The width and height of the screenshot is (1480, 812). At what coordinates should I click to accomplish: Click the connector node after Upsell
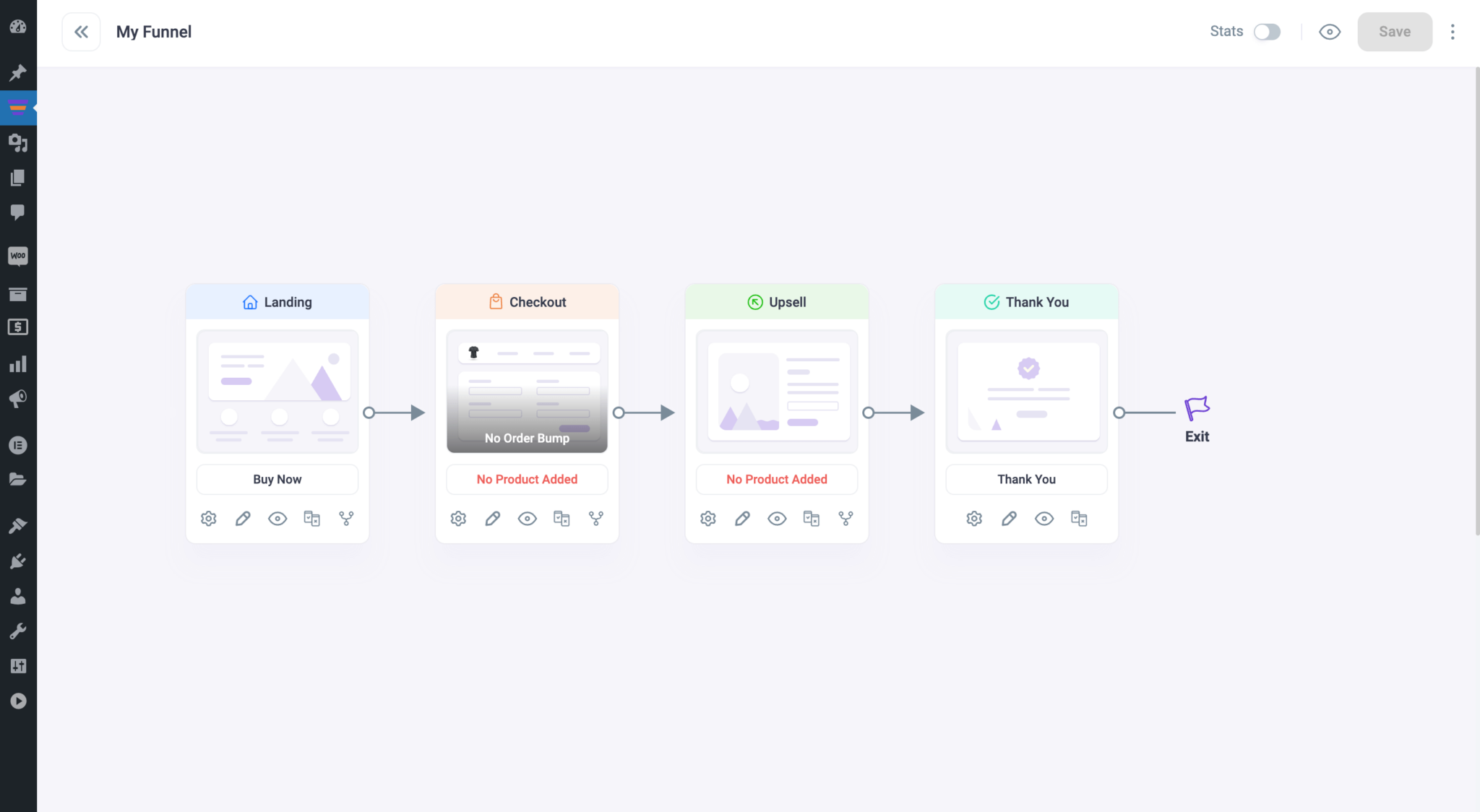click(x=869, y=413)
